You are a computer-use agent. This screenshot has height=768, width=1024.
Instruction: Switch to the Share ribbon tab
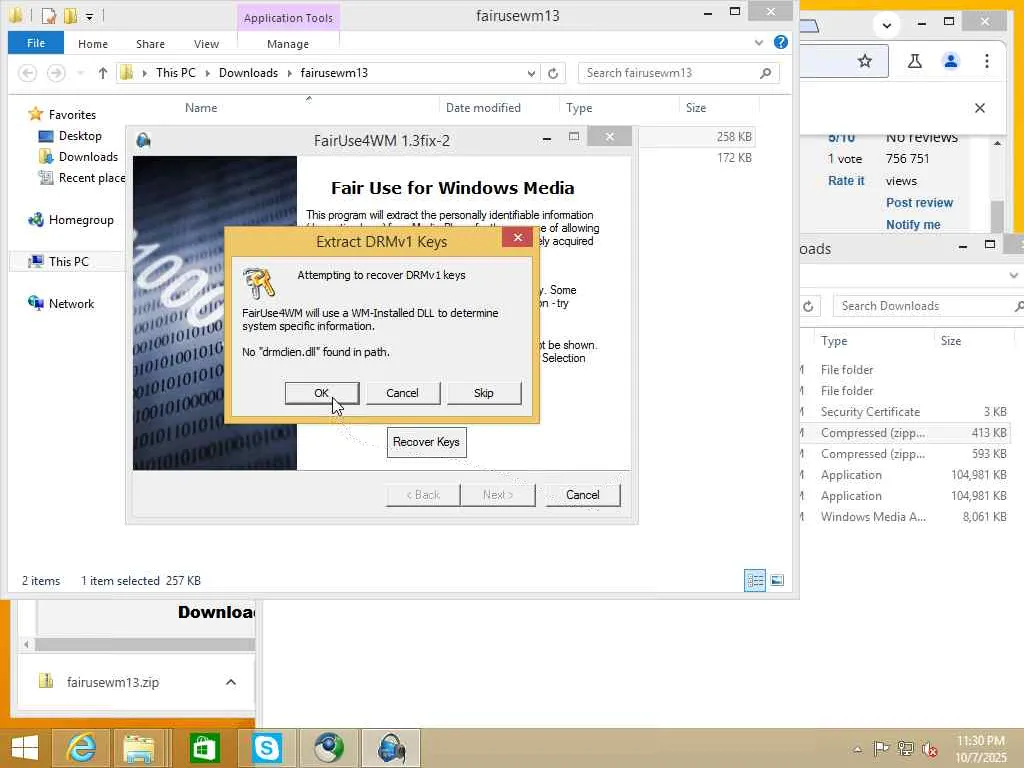pos(150,44)
